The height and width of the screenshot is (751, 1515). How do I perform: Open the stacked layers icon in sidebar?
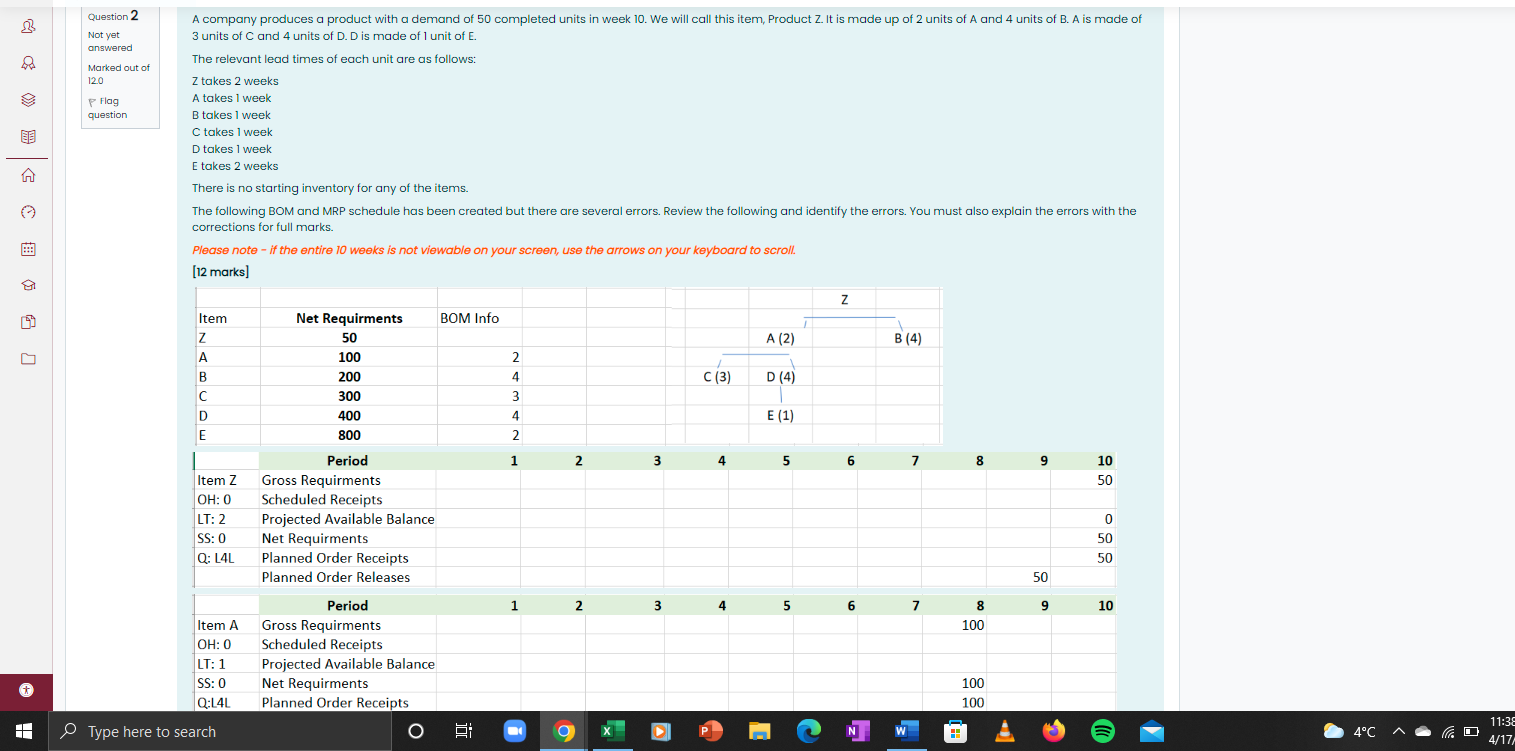(x=28, y=101)
